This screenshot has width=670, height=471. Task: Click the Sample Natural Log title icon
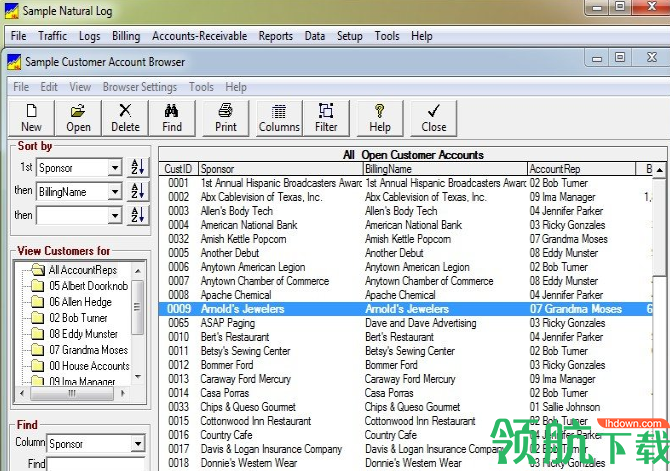click(x=12, y=11)
